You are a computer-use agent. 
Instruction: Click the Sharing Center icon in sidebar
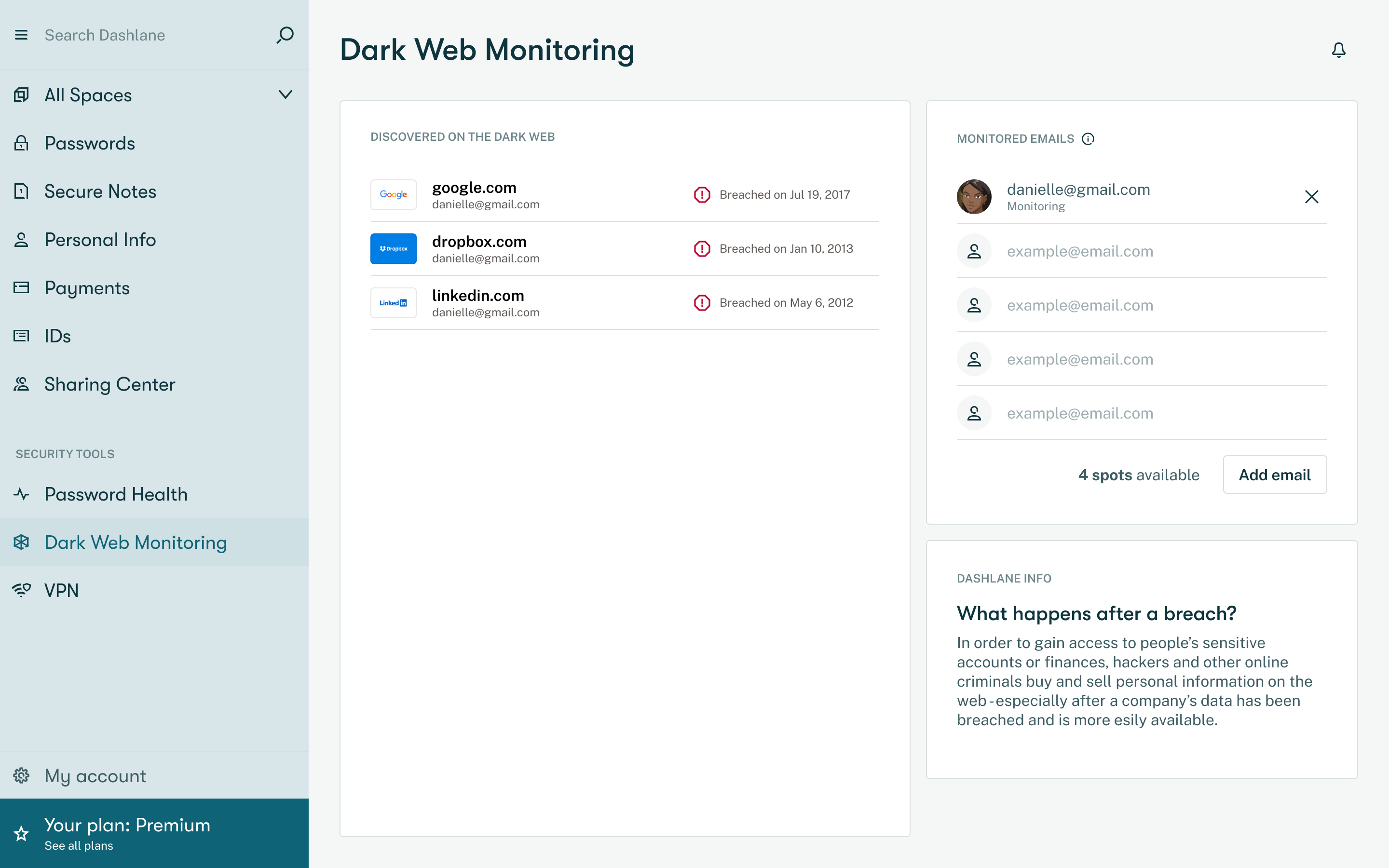(x=22, y=383)
